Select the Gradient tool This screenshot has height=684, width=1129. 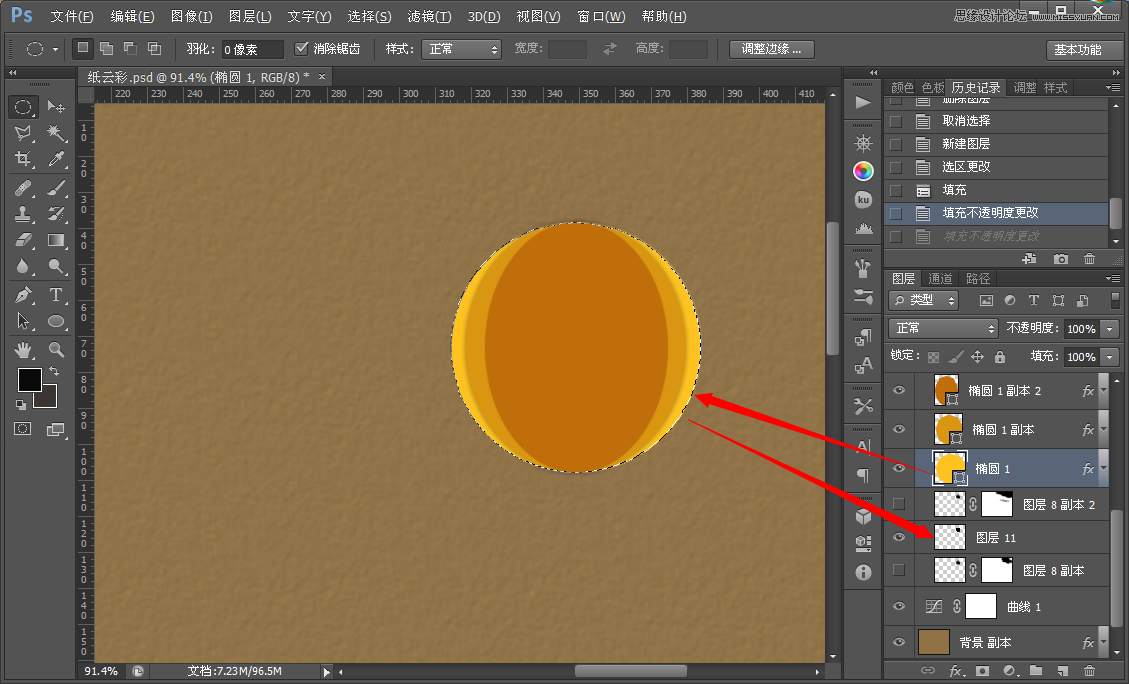[x=56, y=240]
